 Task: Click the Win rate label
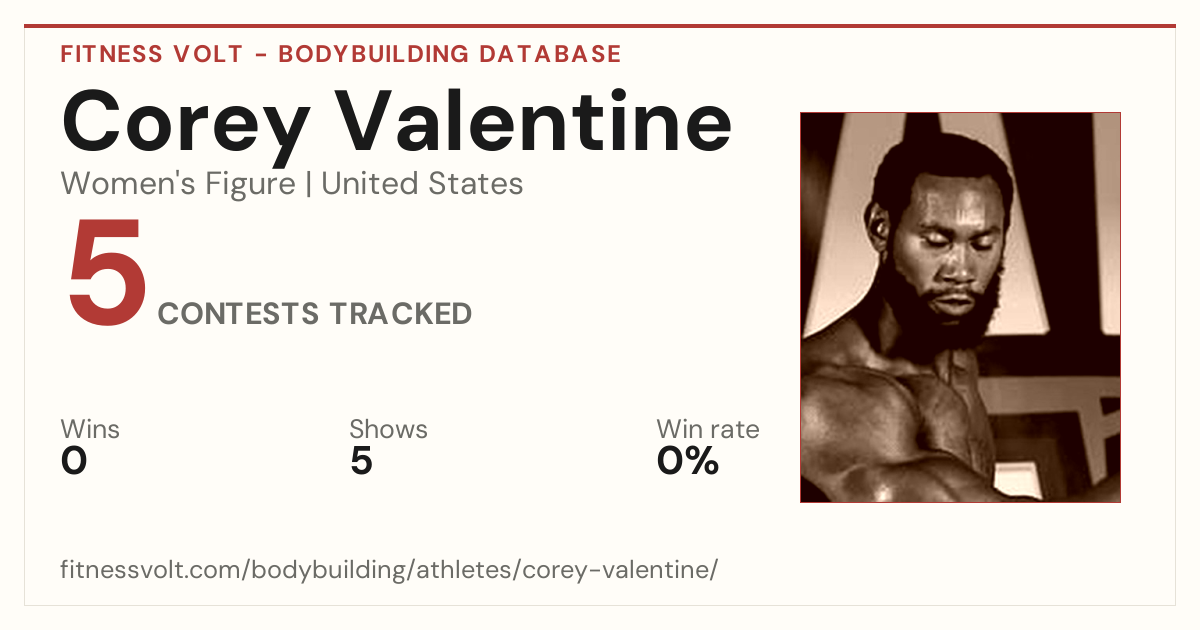pos(707,430)
